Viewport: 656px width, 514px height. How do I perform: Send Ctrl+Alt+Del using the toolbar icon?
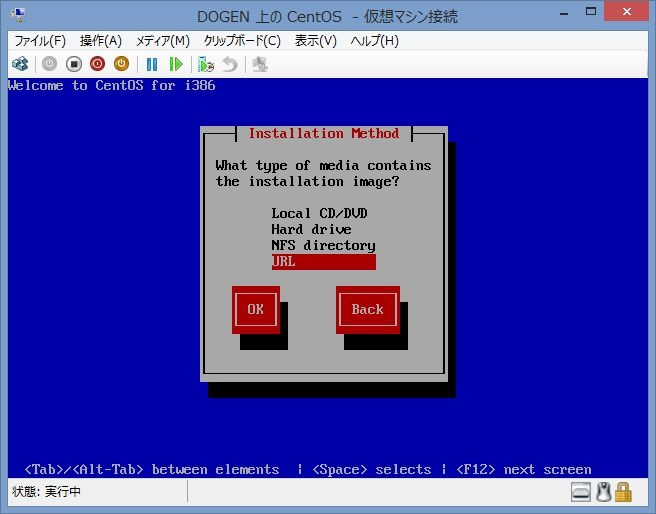[x=20, y=64]
